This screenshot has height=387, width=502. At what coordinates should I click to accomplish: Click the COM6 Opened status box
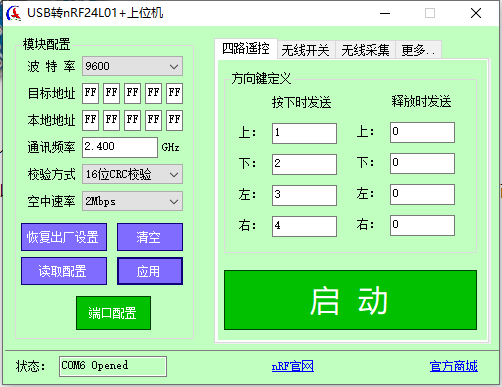113,366
